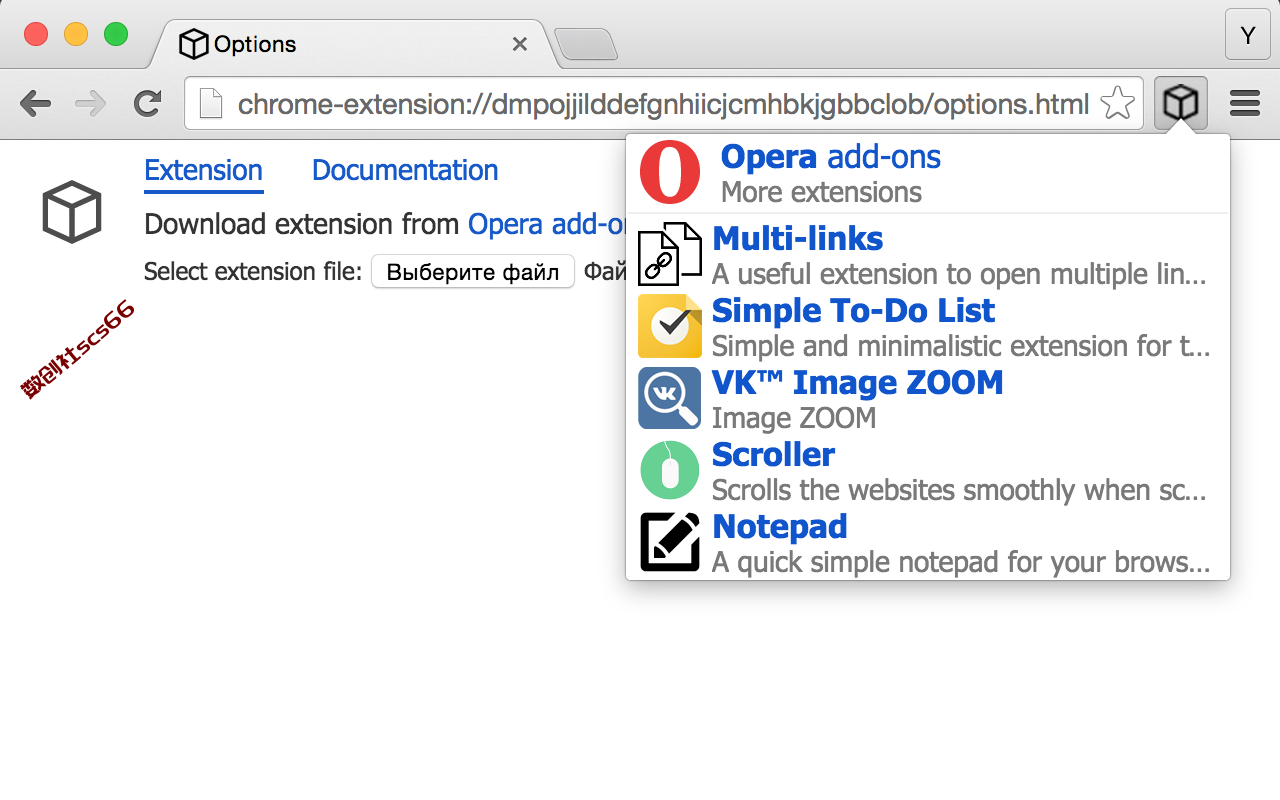
Task: Click the cube extension toolbar button
Action: point(1181,103)
